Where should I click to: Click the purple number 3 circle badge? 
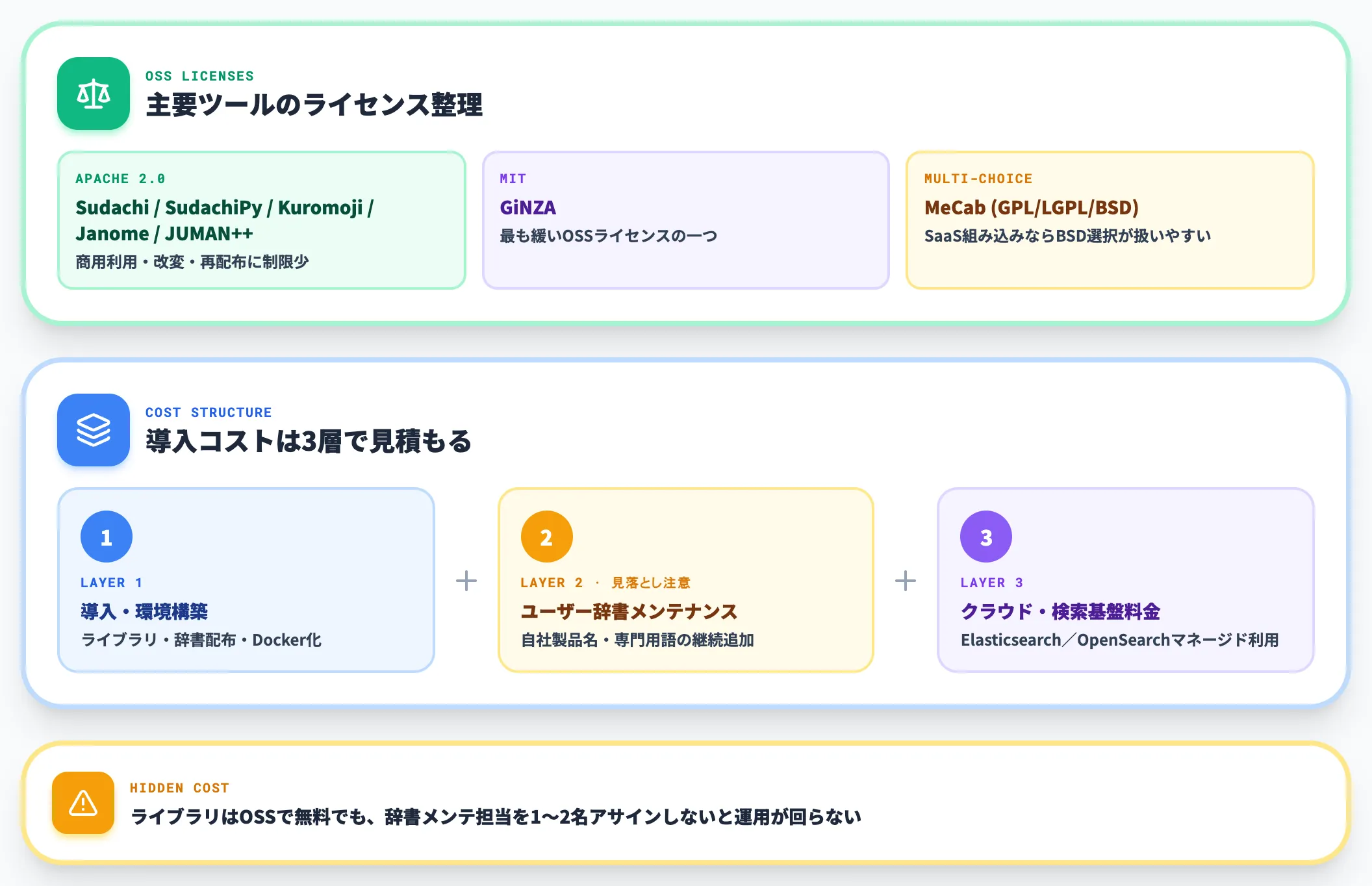[x=986, y=537]
